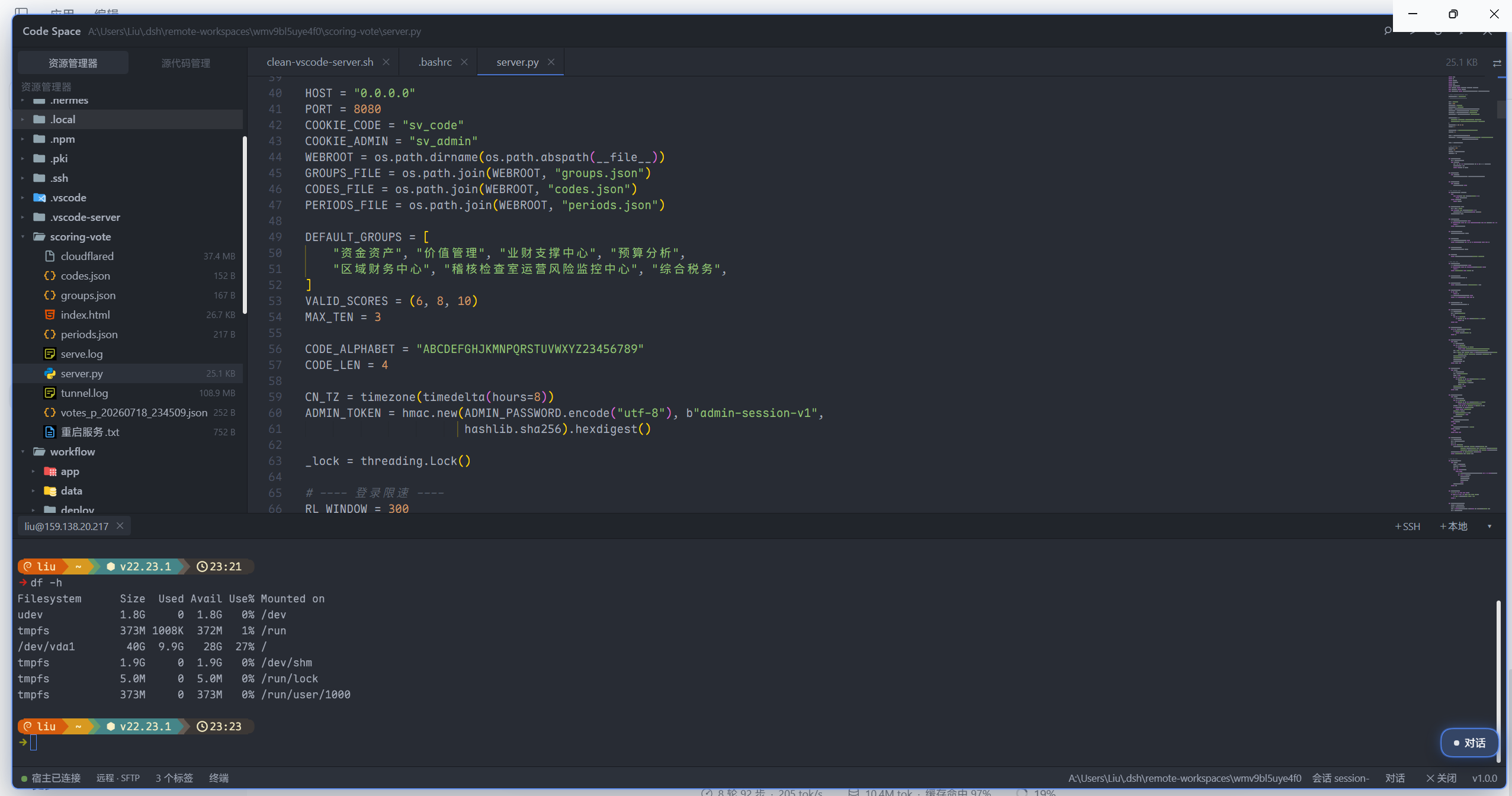Click the file explorer scrollbar
This screenshot has height=796, width=1512.
(245, 225)
